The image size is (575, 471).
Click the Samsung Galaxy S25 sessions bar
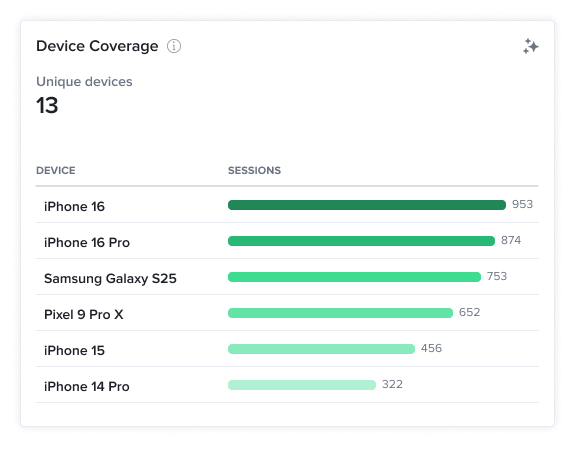pyautogui.click(x=354, y=277)
